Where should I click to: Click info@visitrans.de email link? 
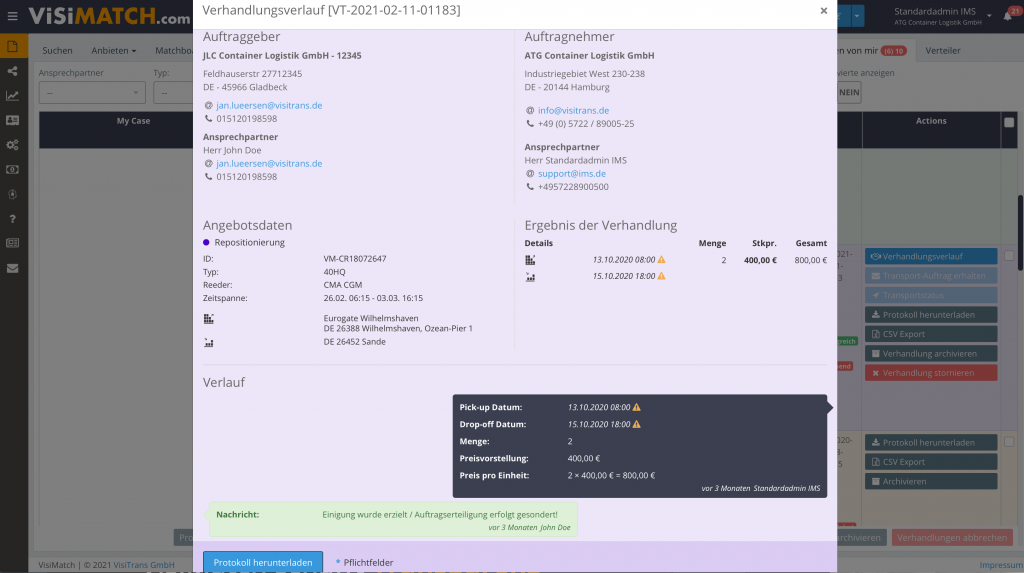point(573,110)
